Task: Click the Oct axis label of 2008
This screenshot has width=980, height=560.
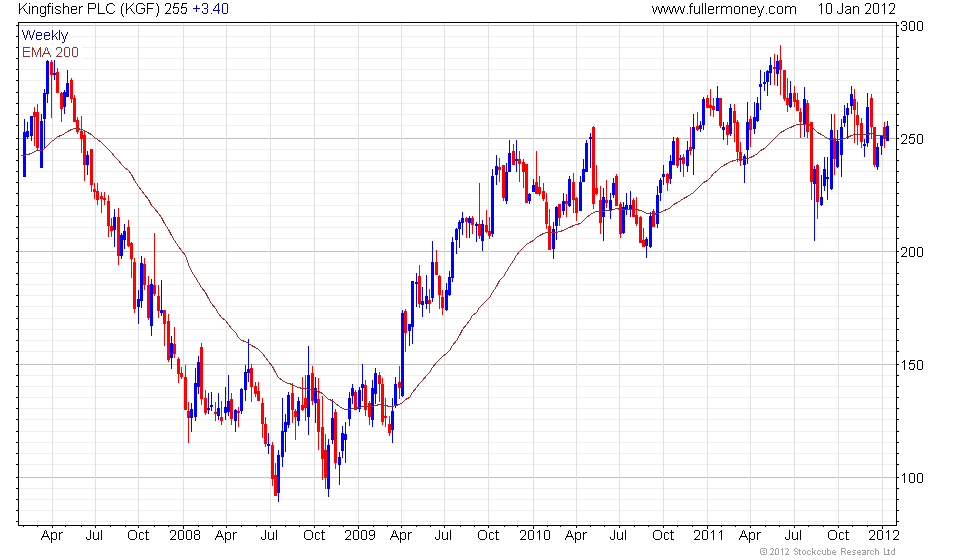Action: pyautogui.click(x=314, y=536)
